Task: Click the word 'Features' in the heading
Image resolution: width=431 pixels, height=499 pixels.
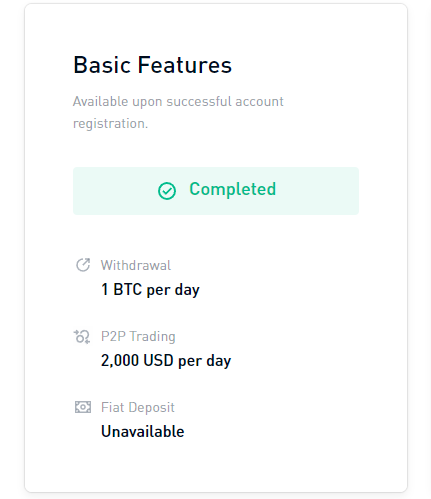Action: click(x=185, y=65)
